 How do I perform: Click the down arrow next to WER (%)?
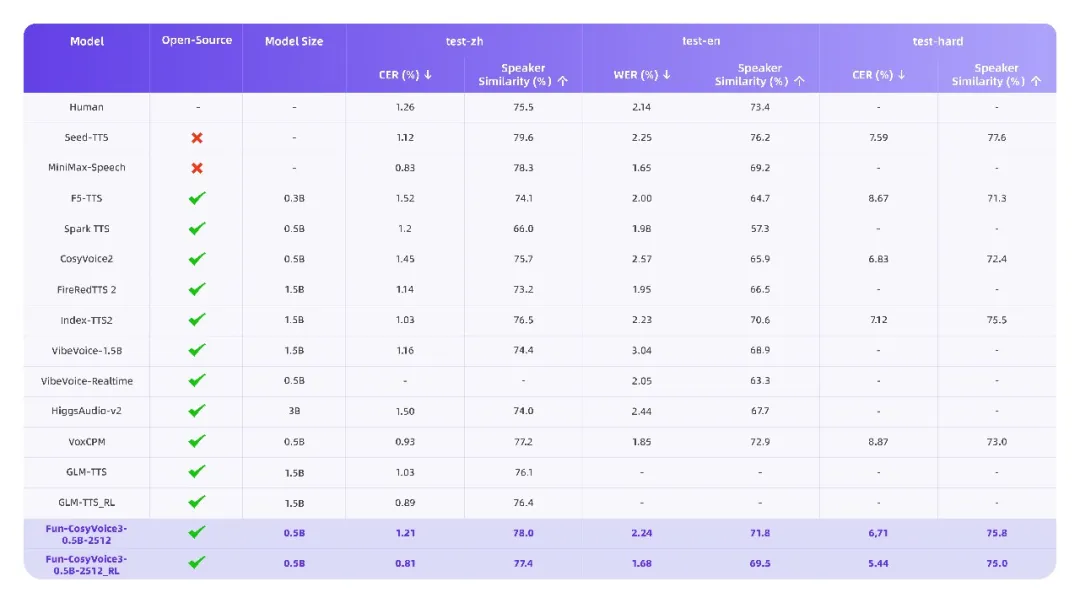[x=667, y=75]
